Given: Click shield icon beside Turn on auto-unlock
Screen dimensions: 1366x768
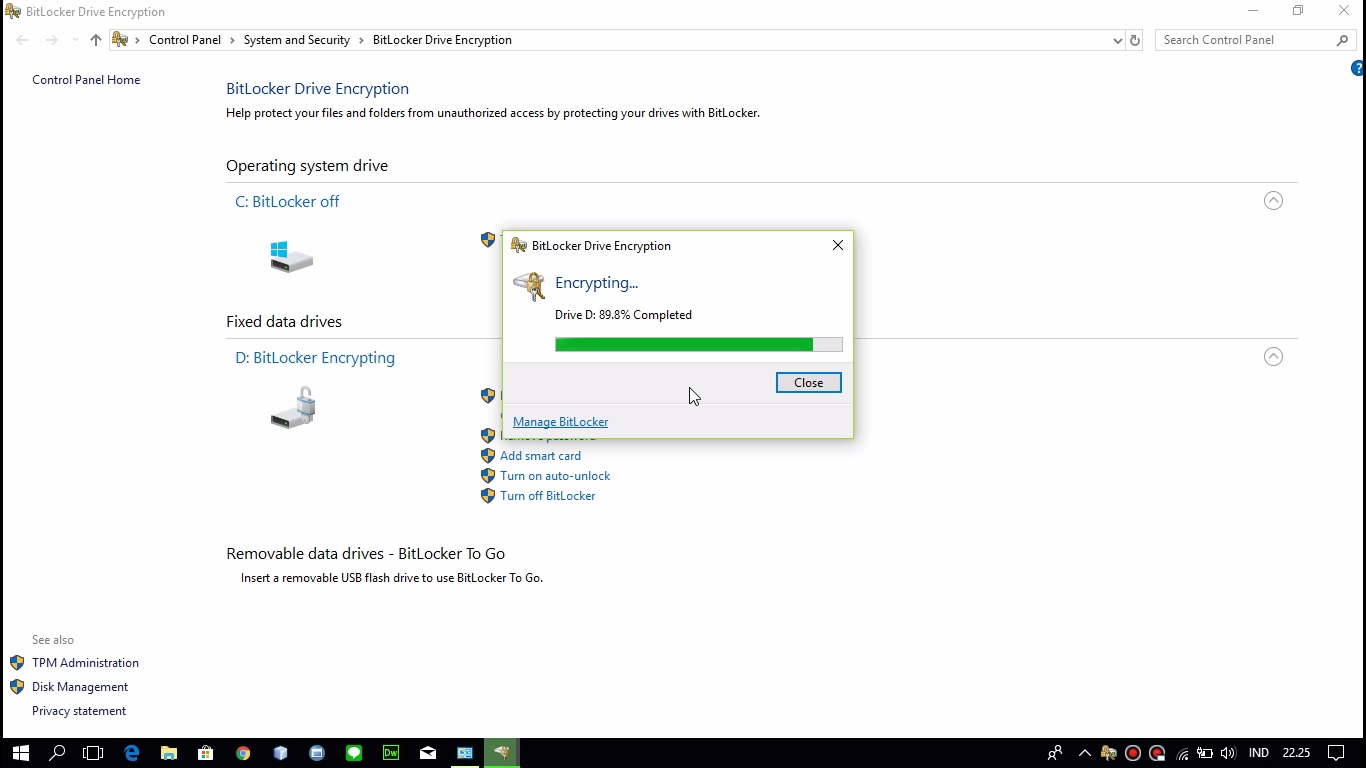Looking at the screenshot, I should click(x=488, y=476).
